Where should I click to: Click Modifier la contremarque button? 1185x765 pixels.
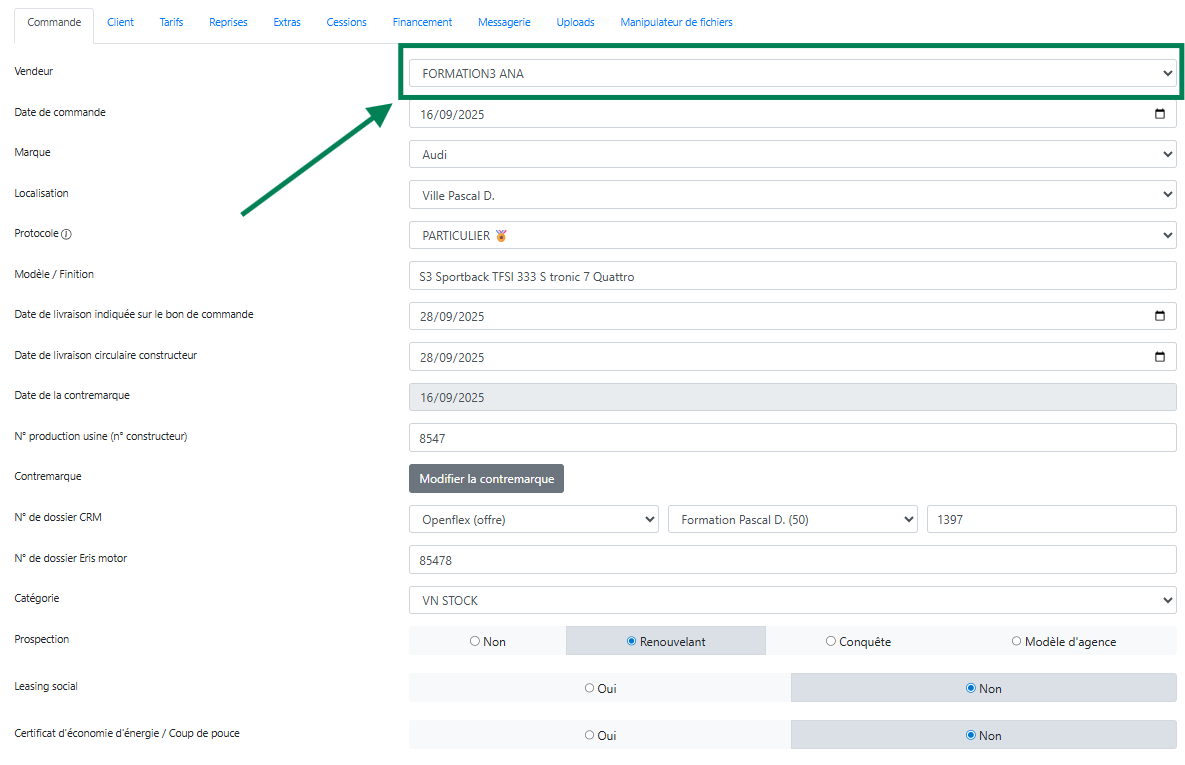click(487, 479)
